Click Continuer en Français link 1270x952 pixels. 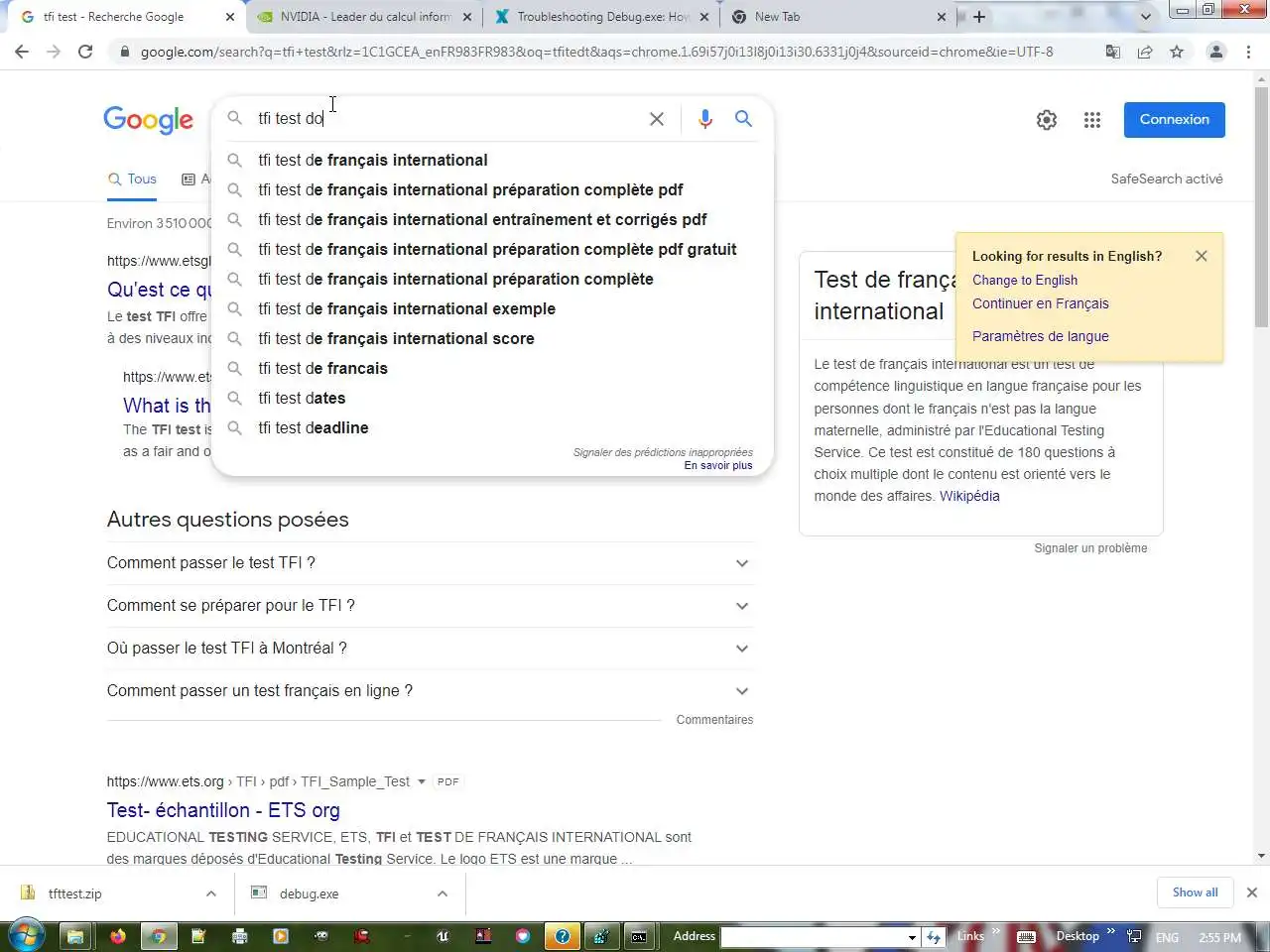[1041, 303]
